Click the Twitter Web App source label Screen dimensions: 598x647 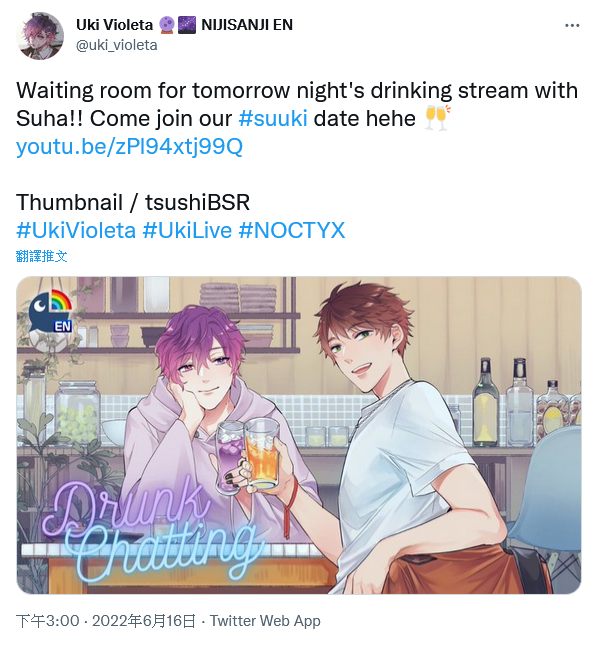[265, 621]
